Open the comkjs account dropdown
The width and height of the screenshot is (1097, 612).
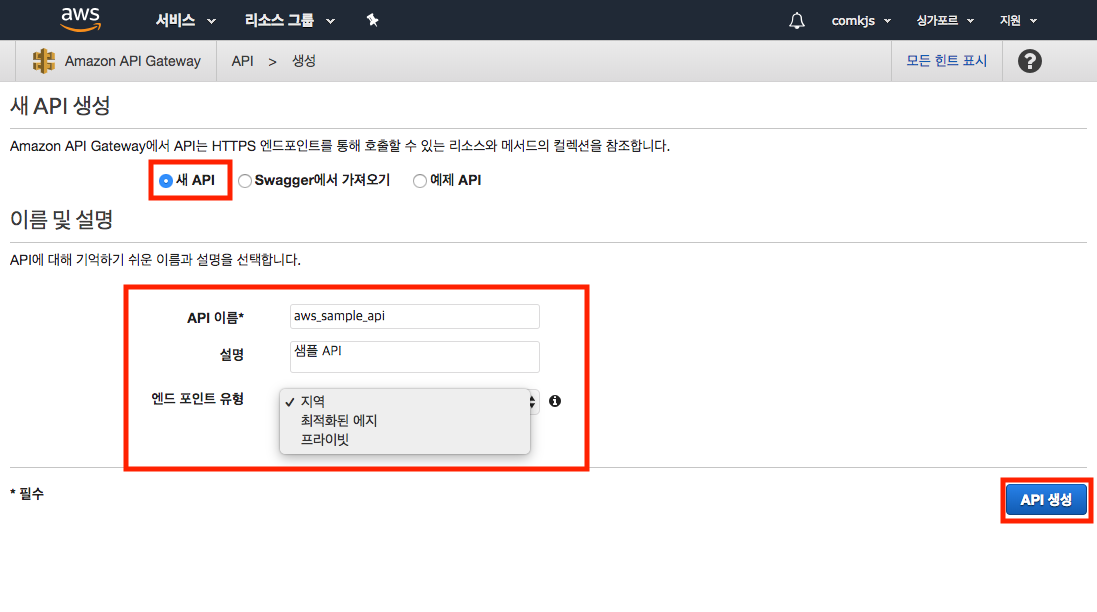click(860, 21)
